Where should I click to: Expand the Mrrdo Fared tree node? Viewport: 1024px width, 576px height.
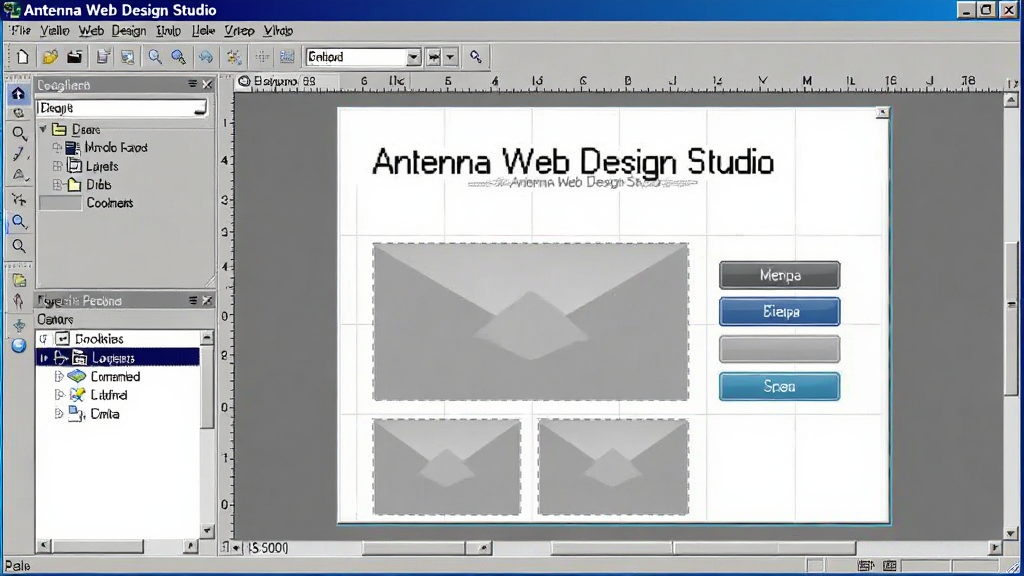click(x=57, y=148)
